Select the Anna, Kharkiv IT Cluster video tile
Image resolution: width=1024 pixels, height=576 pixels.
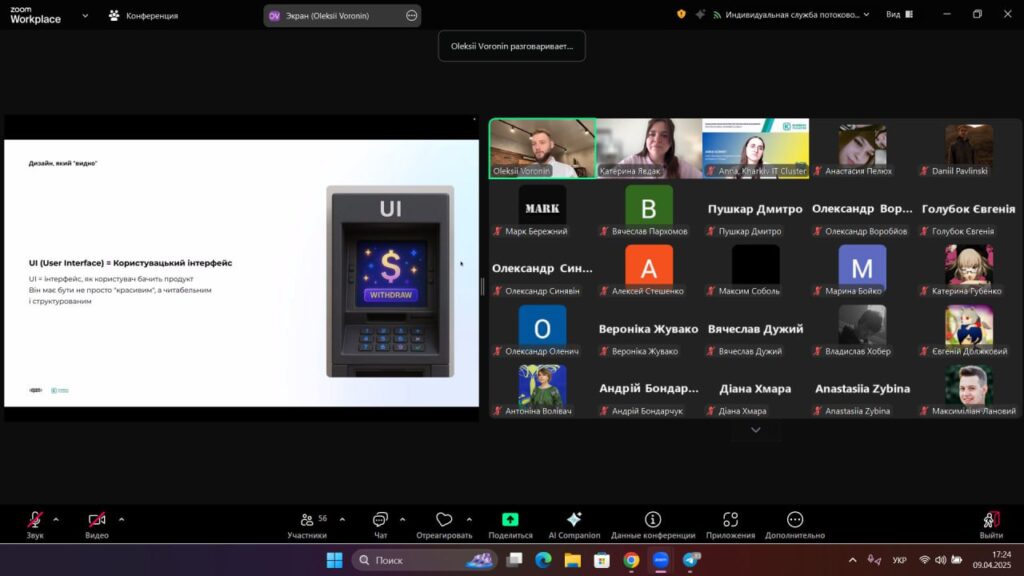coord(756,148)
